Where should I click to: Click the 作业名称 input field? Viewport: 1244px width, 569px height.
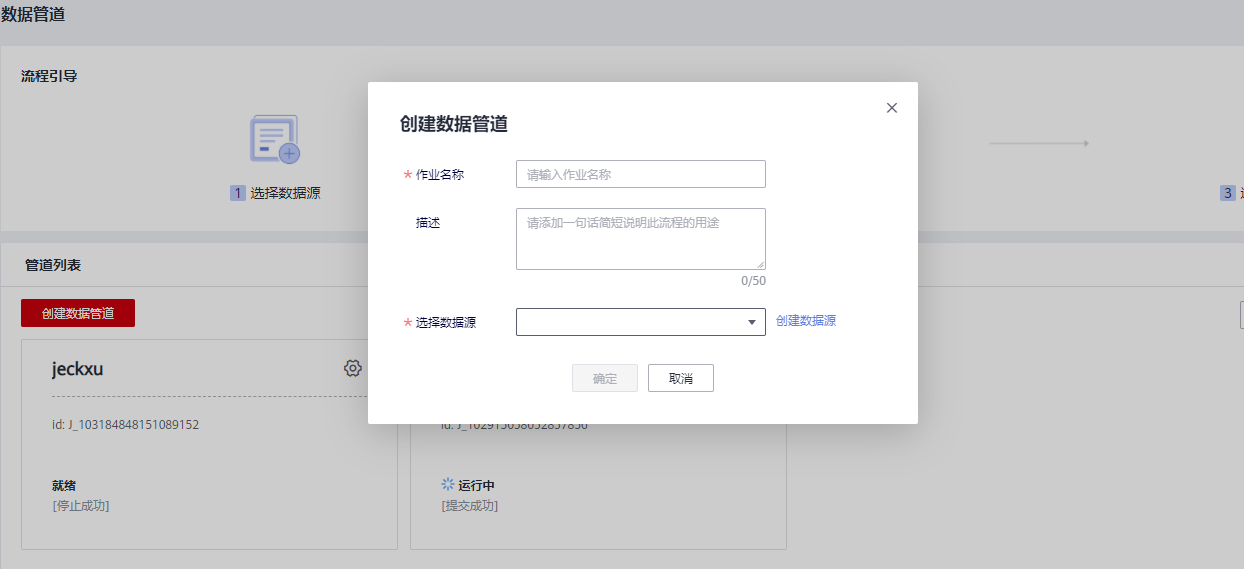pyautogui.click(x=641, y=174)
